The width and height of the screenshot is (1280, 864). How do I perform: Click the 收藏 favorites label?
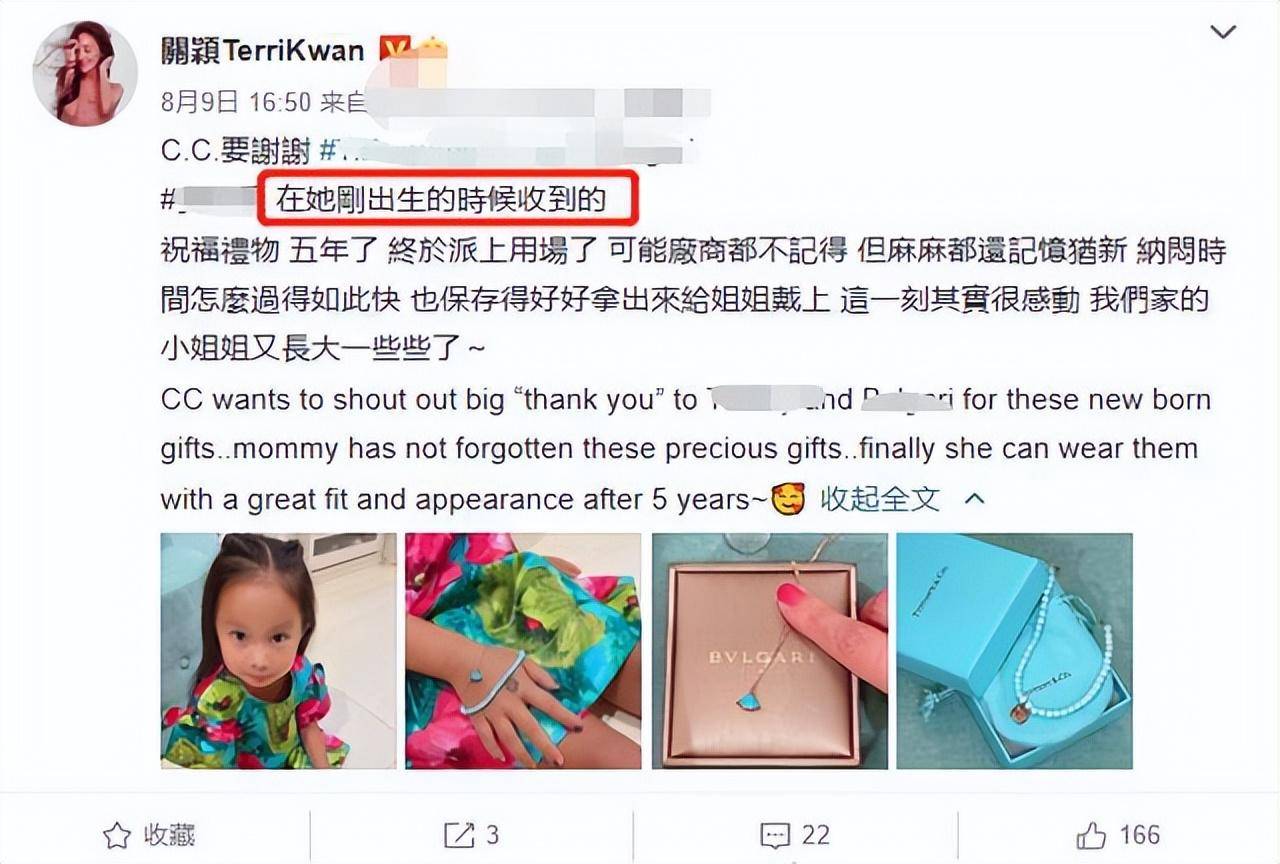(x=169, y=835)
